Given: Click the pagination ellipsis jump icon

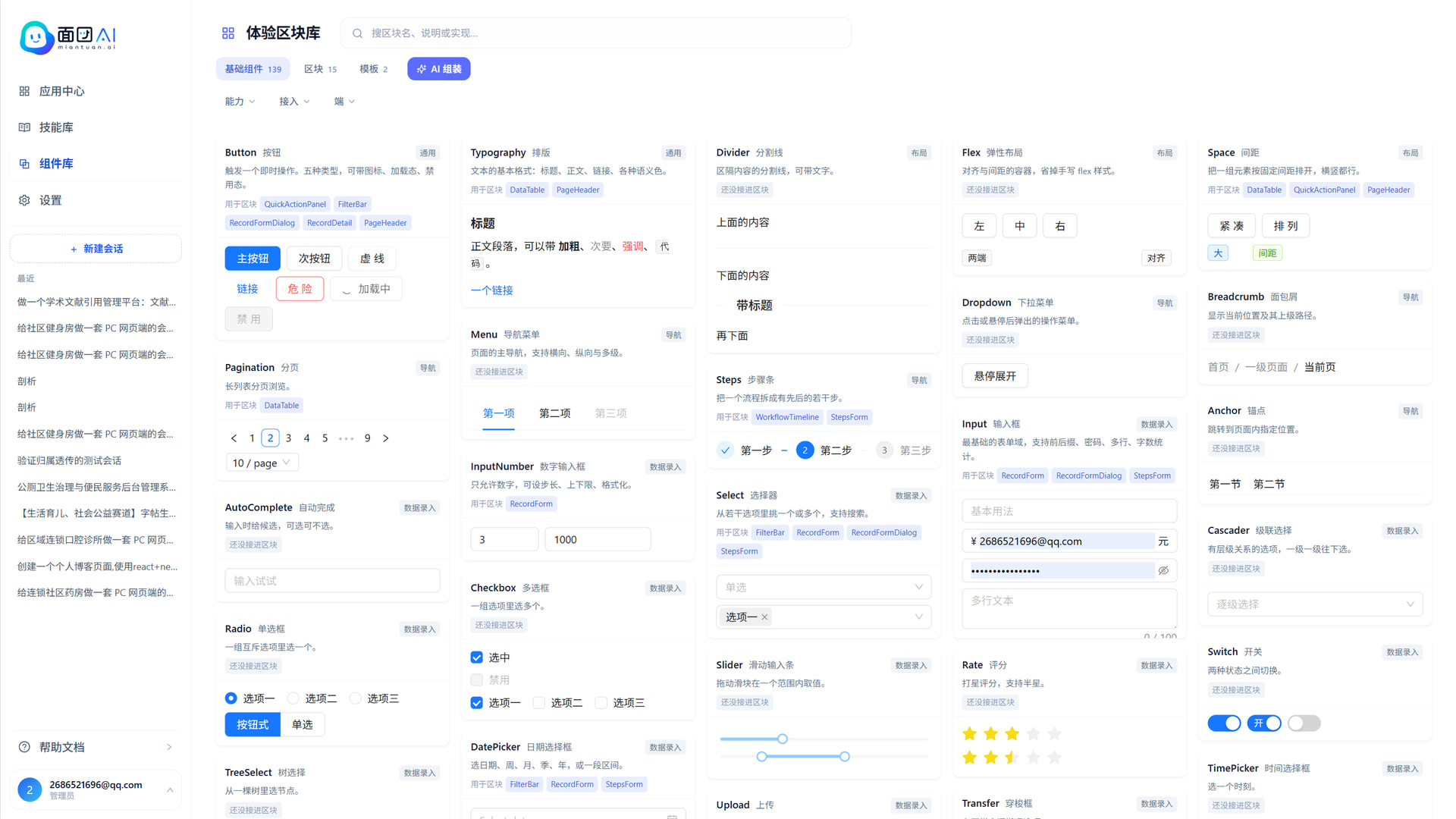Looking at the screenshot, I should click(347, 438).
